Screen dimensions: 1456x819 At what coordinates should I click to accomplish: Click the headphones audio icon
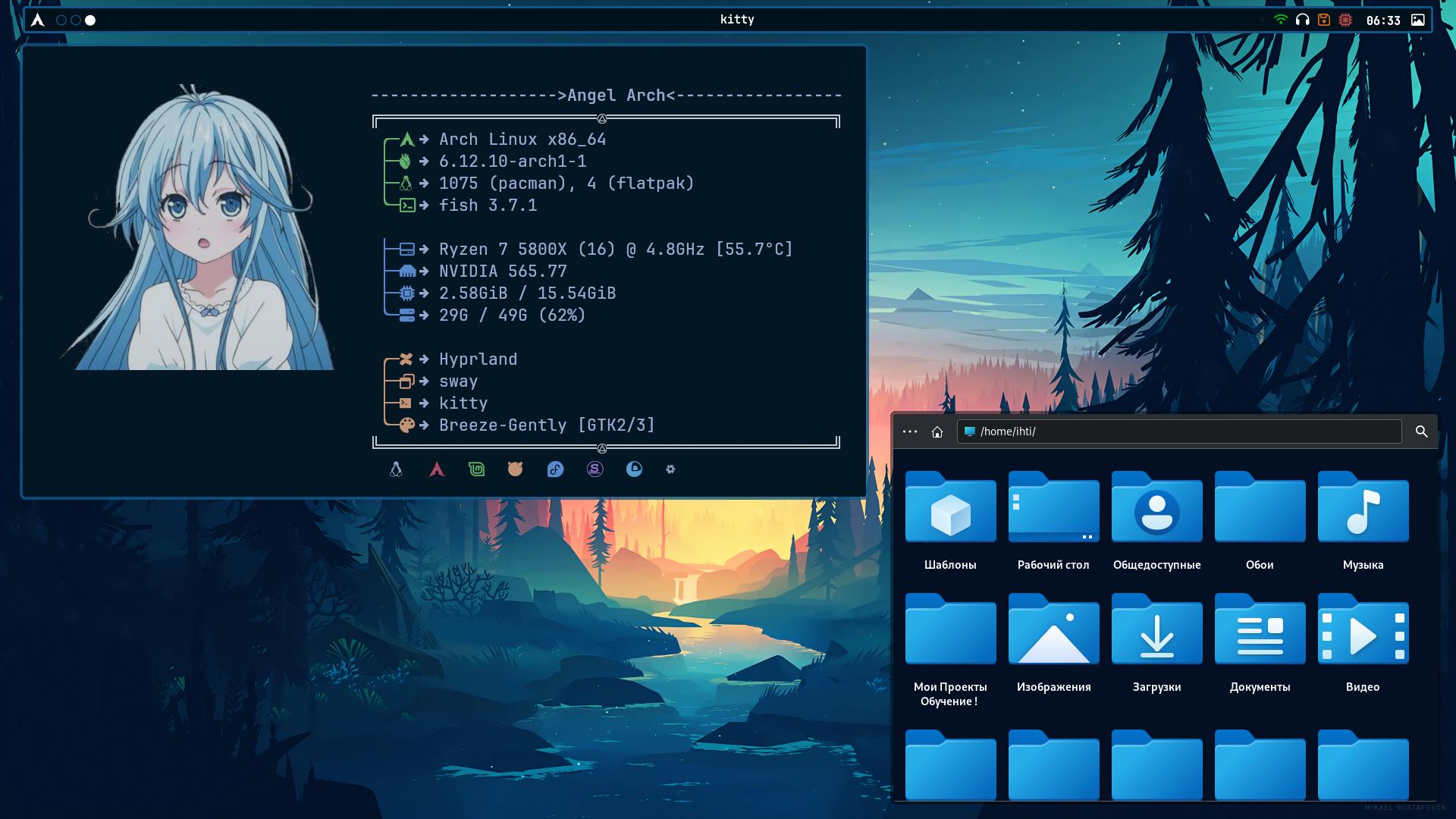pos(1303,20)
